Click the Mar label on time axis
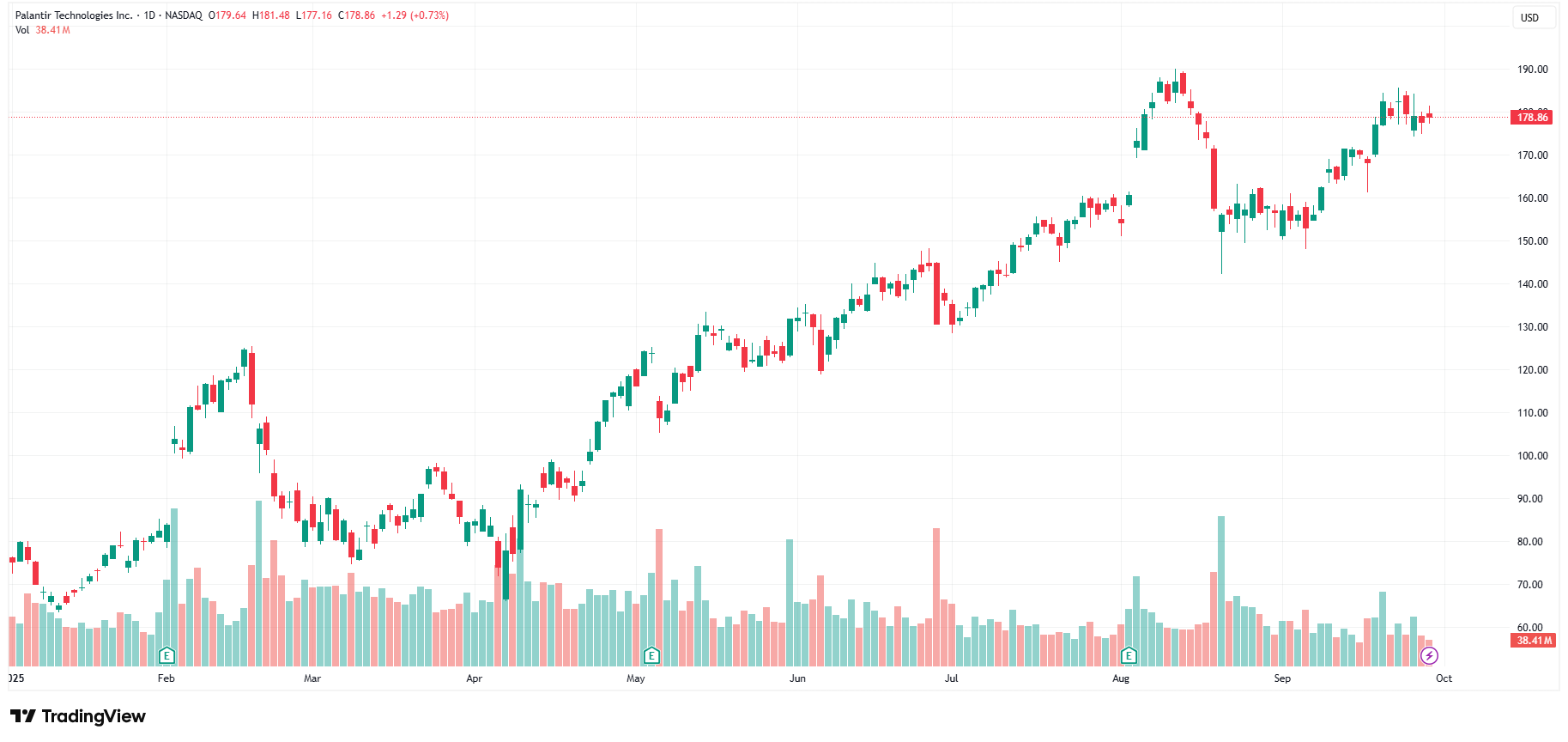Image resolution: width=1568 pixels, height=742 pixels. coord(312,678)
